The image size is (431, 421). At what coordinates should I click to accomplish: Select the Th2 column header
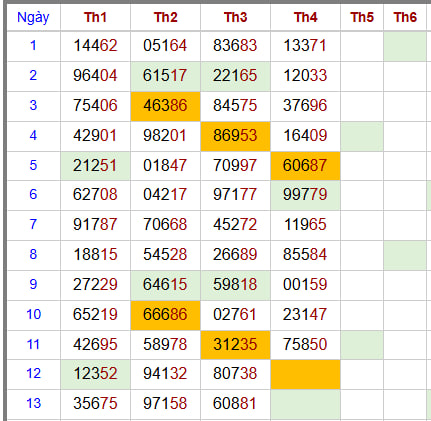(x=165, y=17)
